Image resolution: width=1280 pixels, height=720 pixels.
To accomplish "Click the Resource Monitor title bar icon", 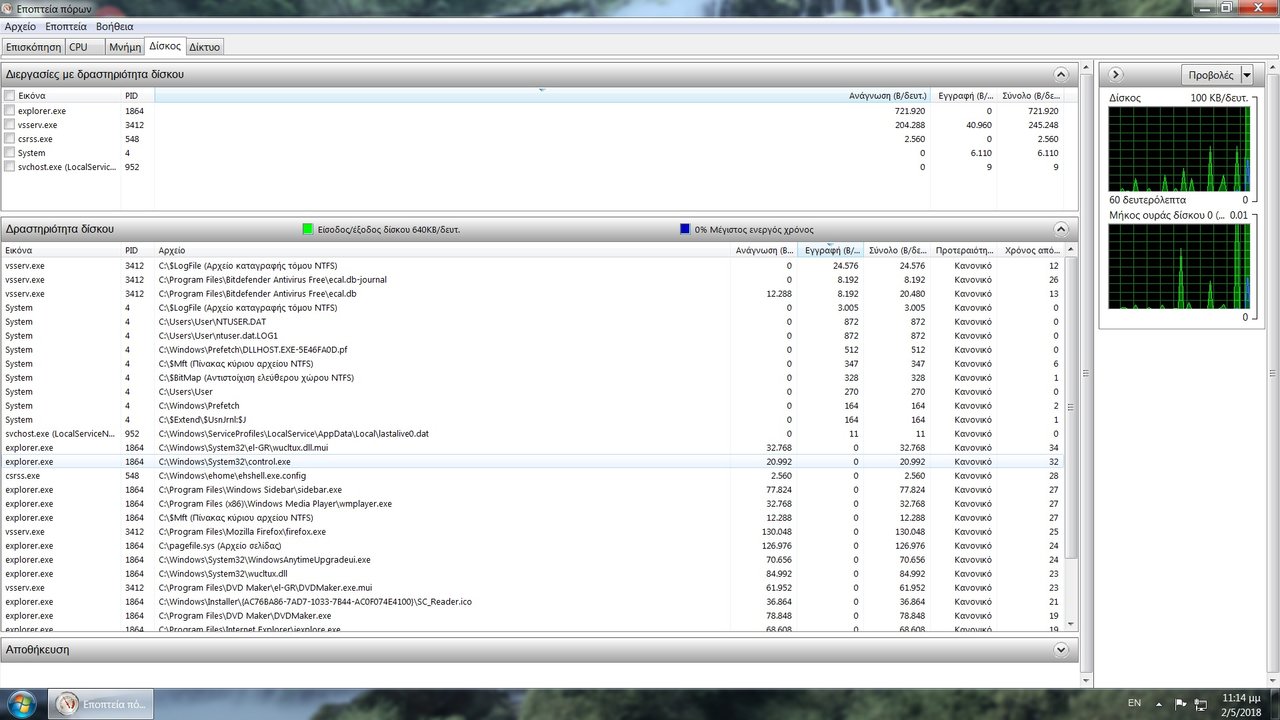I will coord(8,8).
